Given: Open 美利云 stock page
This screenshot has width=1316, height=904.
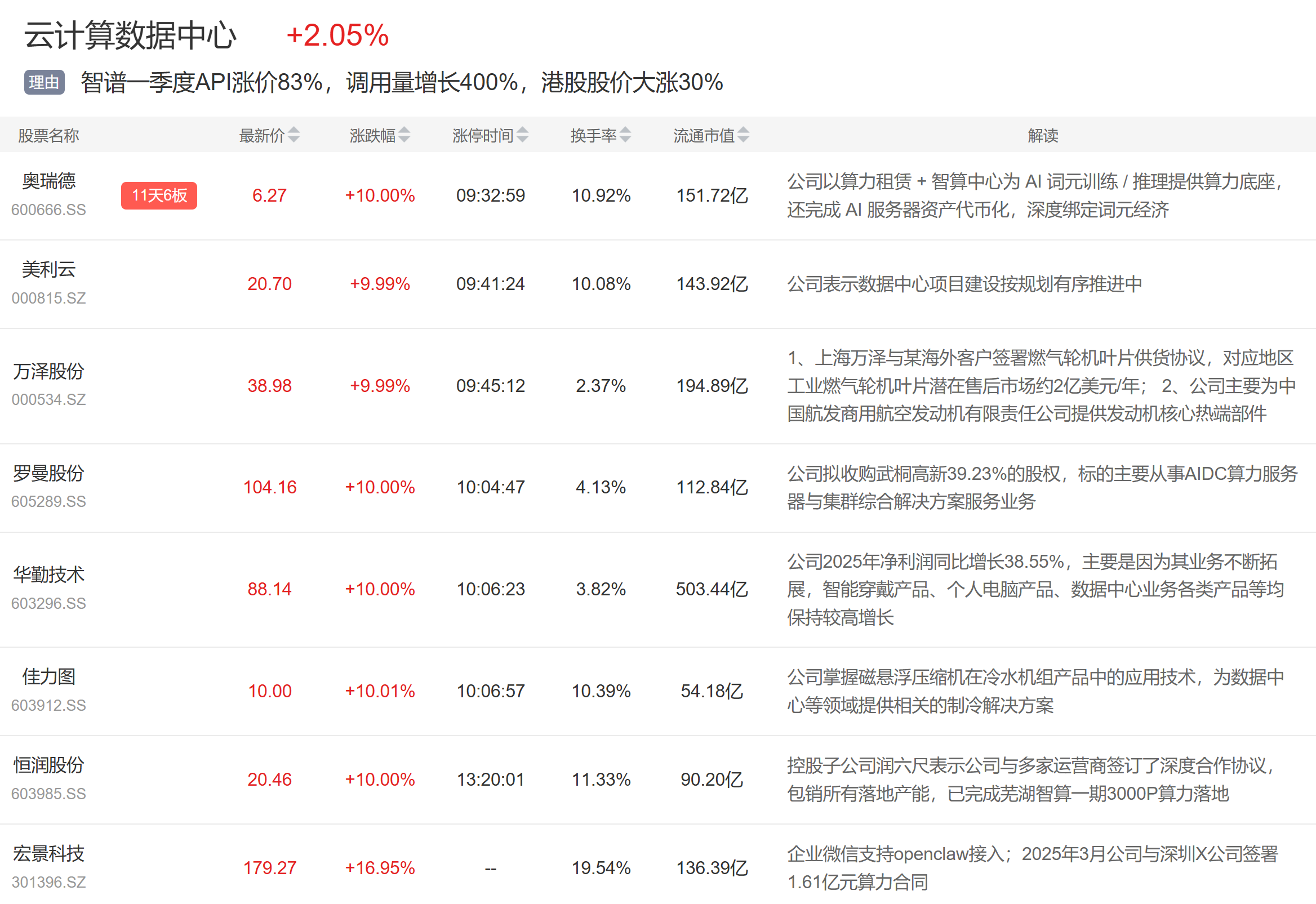Looking at the screenshot, I should [48, 270].
